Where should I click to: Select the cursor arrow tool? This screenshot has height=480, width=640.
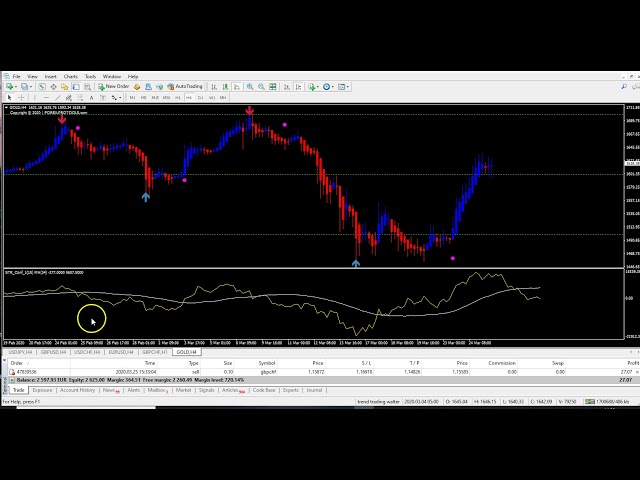(9, 98)
